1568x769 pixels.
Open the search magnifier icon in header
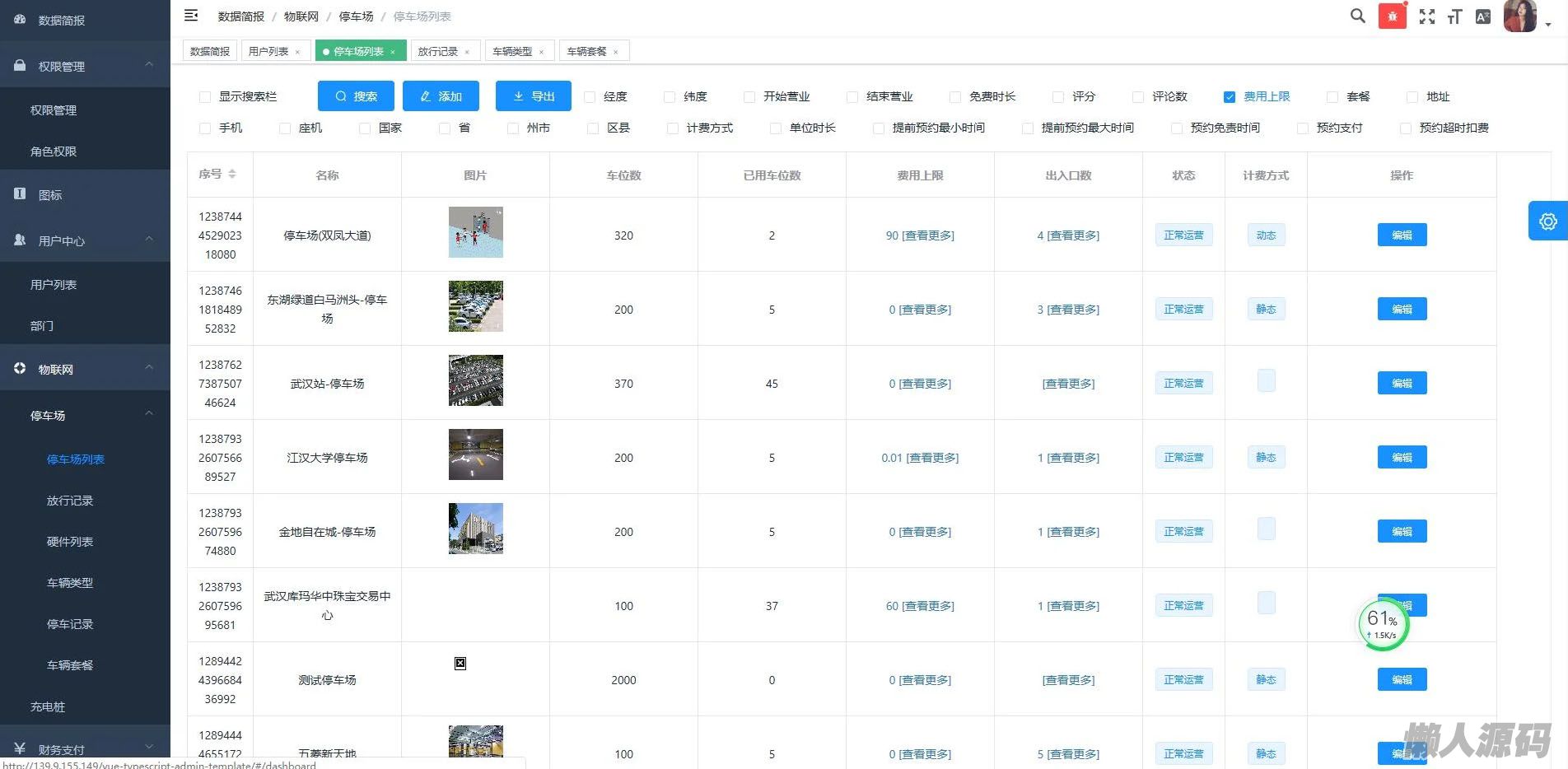tap(1358, 16)
